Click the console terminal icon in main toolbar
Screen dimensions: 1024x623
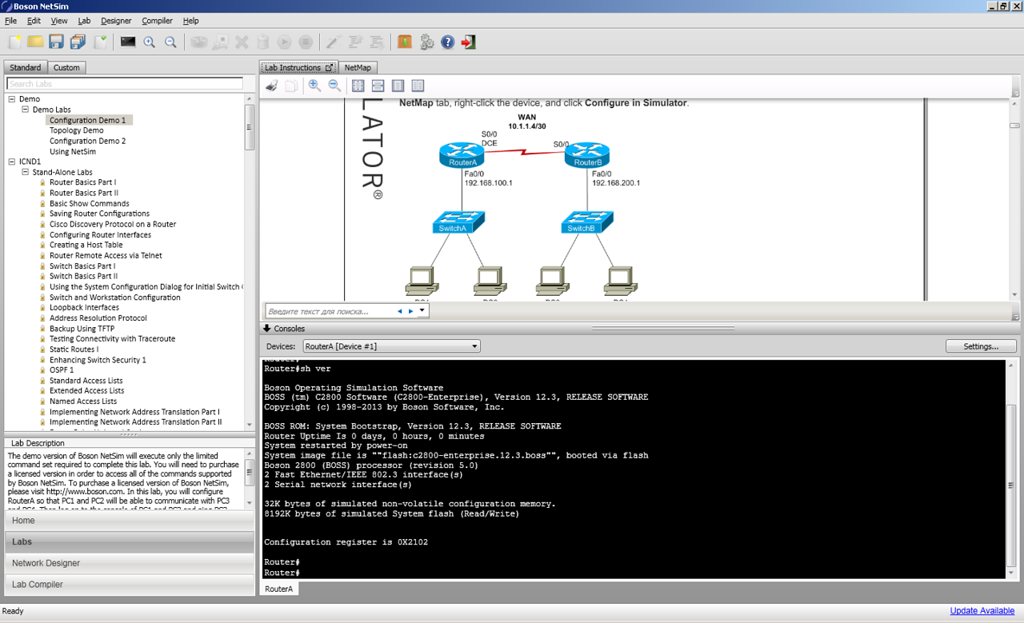pyautogui.click(x=128, y=42)
